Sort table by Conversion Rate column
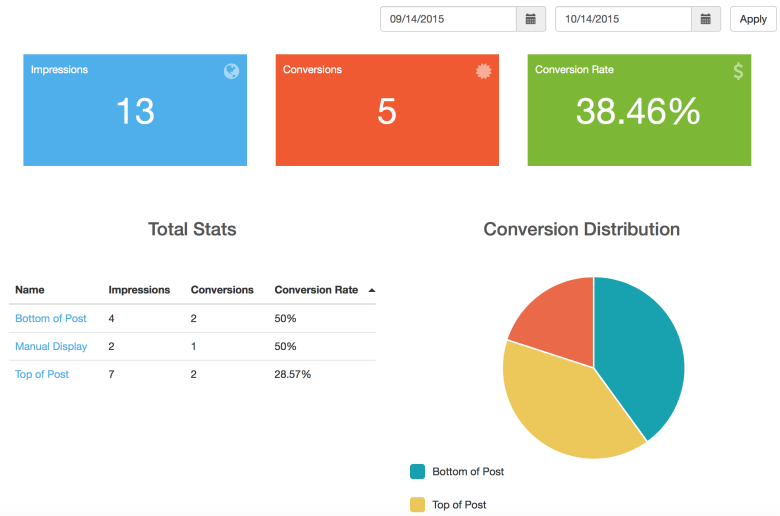The image size is (780, 516). (x=316, y=290)
